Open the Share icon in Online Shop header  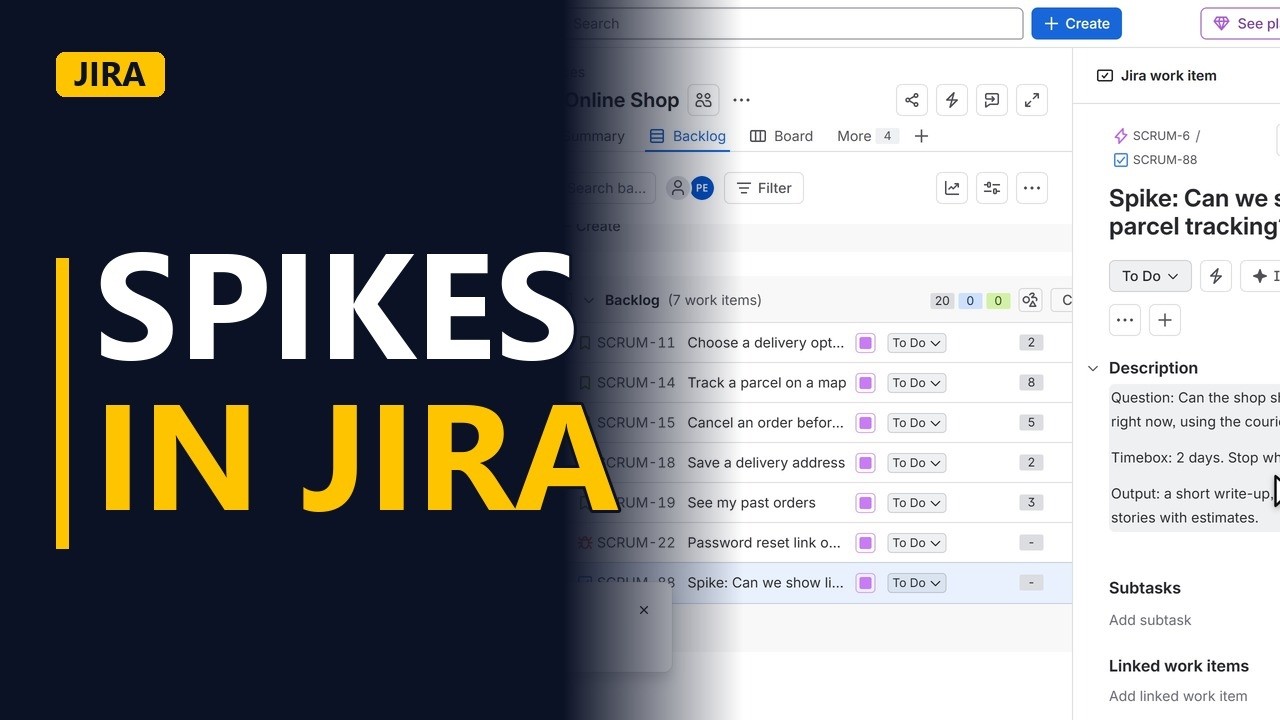[911, 100]
